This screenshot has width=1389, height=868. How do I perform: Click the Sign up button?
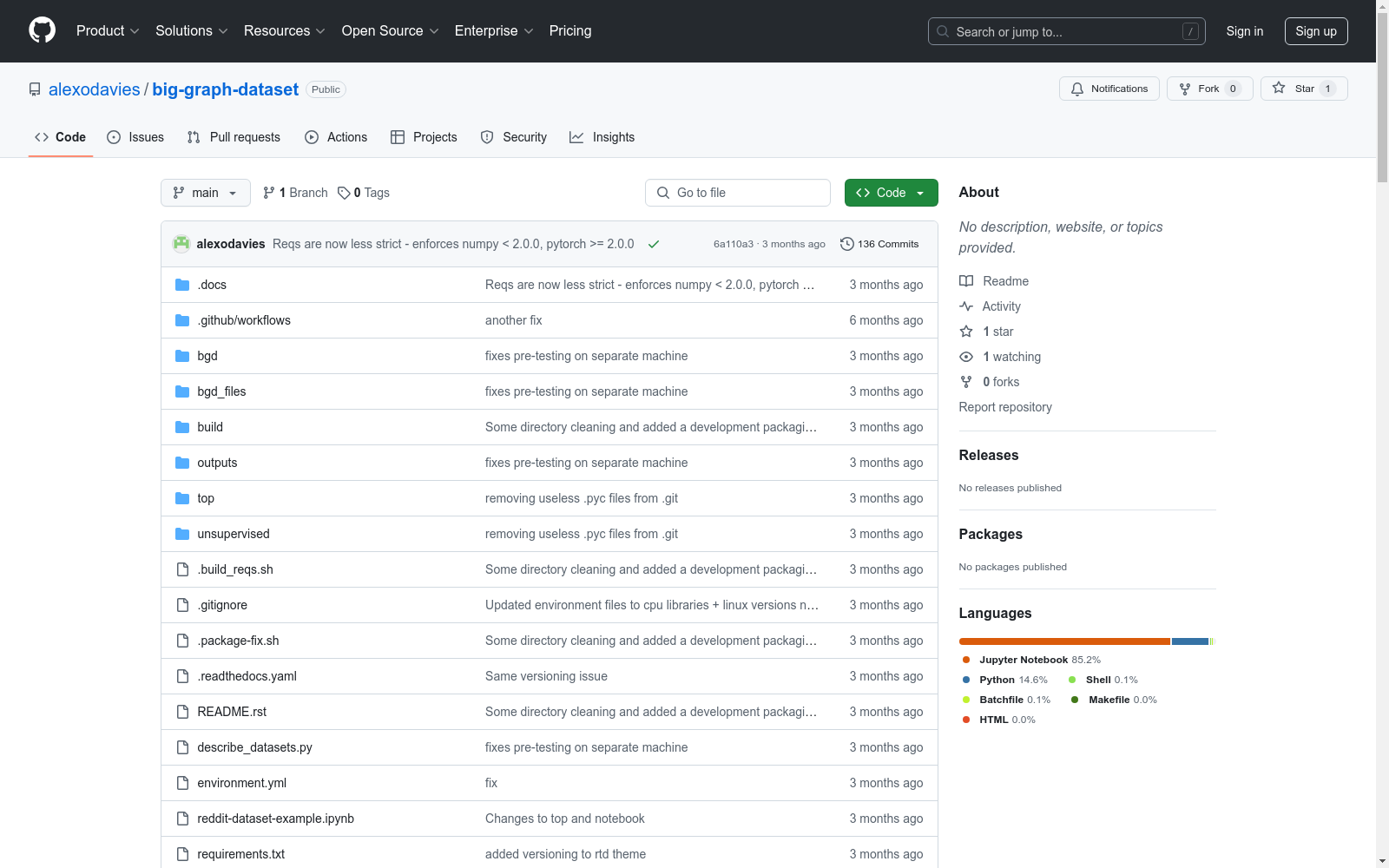1315,31
